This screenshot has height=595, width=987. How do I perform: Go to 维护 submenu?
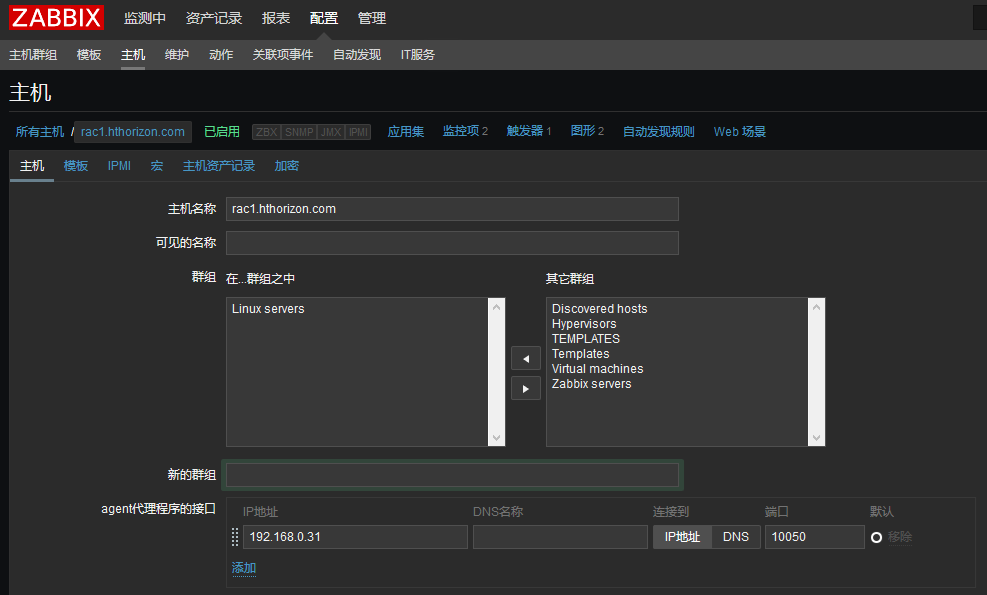point(177,55)
